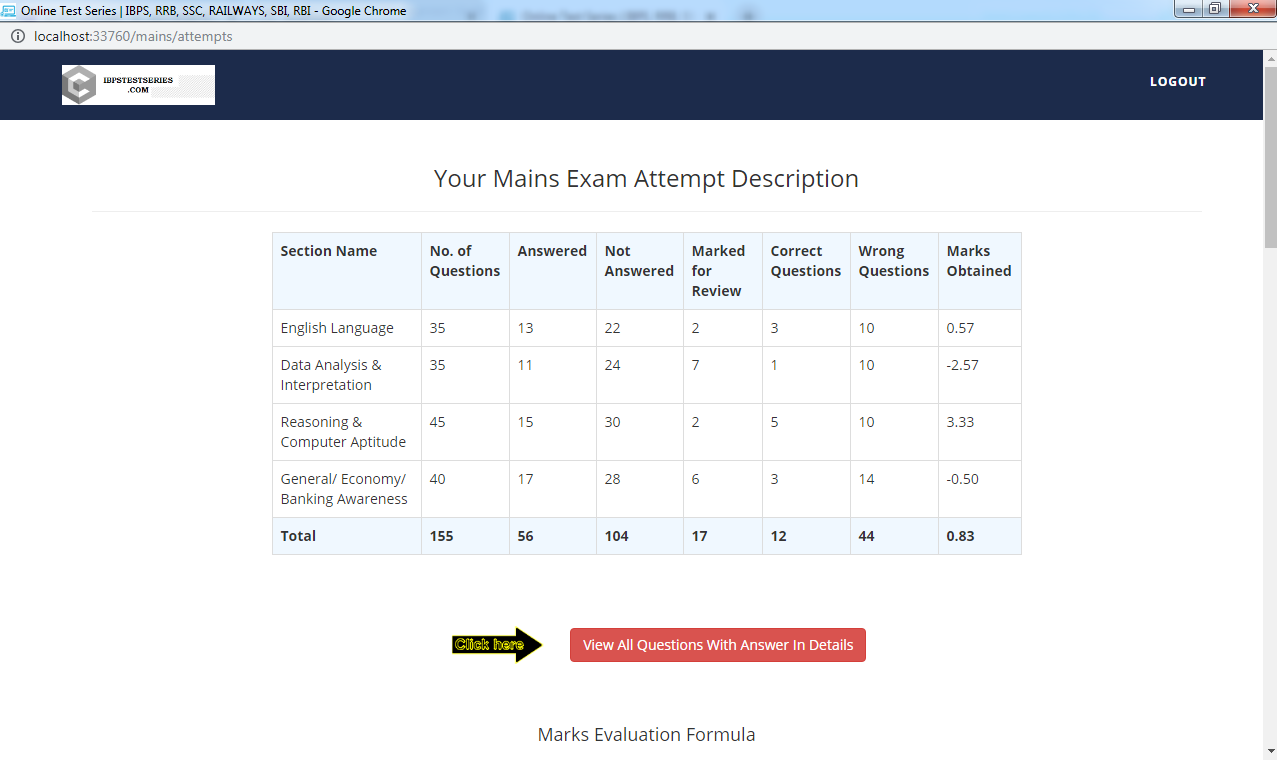
Task: Click wrong questions 10 for Reasoning section
Action: point(866,422)
